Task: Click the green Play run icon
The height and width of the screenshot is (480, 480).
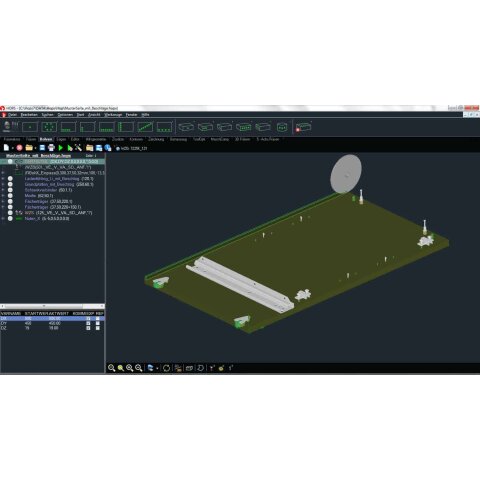Action: [61, 148]
